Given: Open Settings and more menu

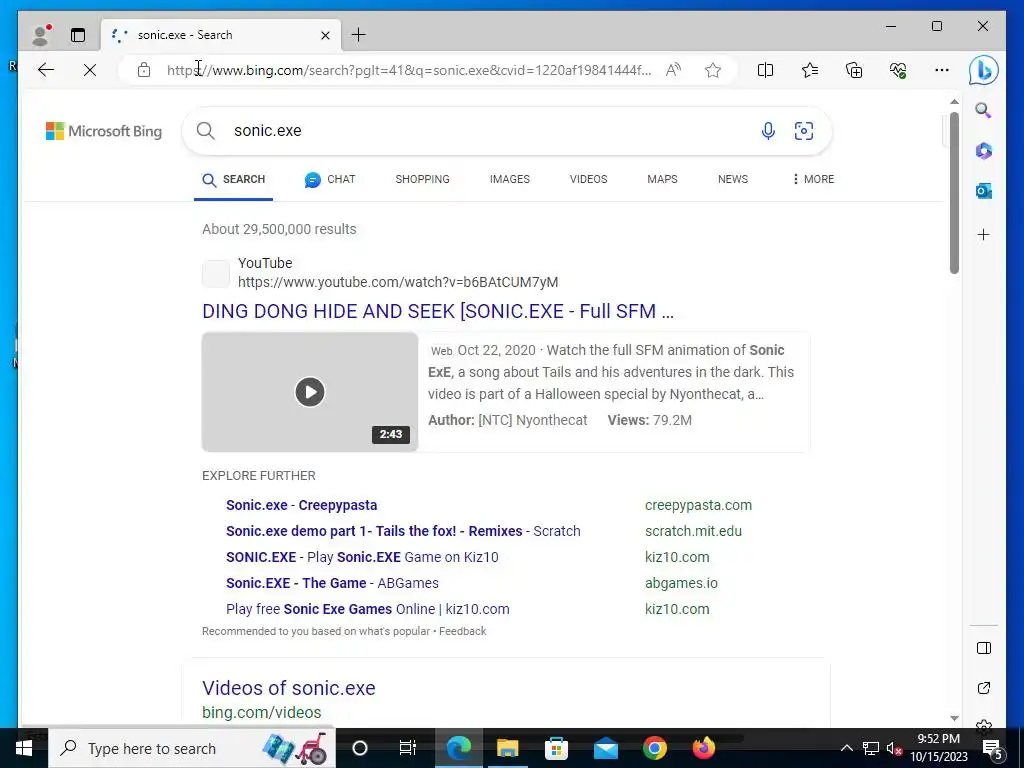Looking at the screenshot, I should (942, 70).
